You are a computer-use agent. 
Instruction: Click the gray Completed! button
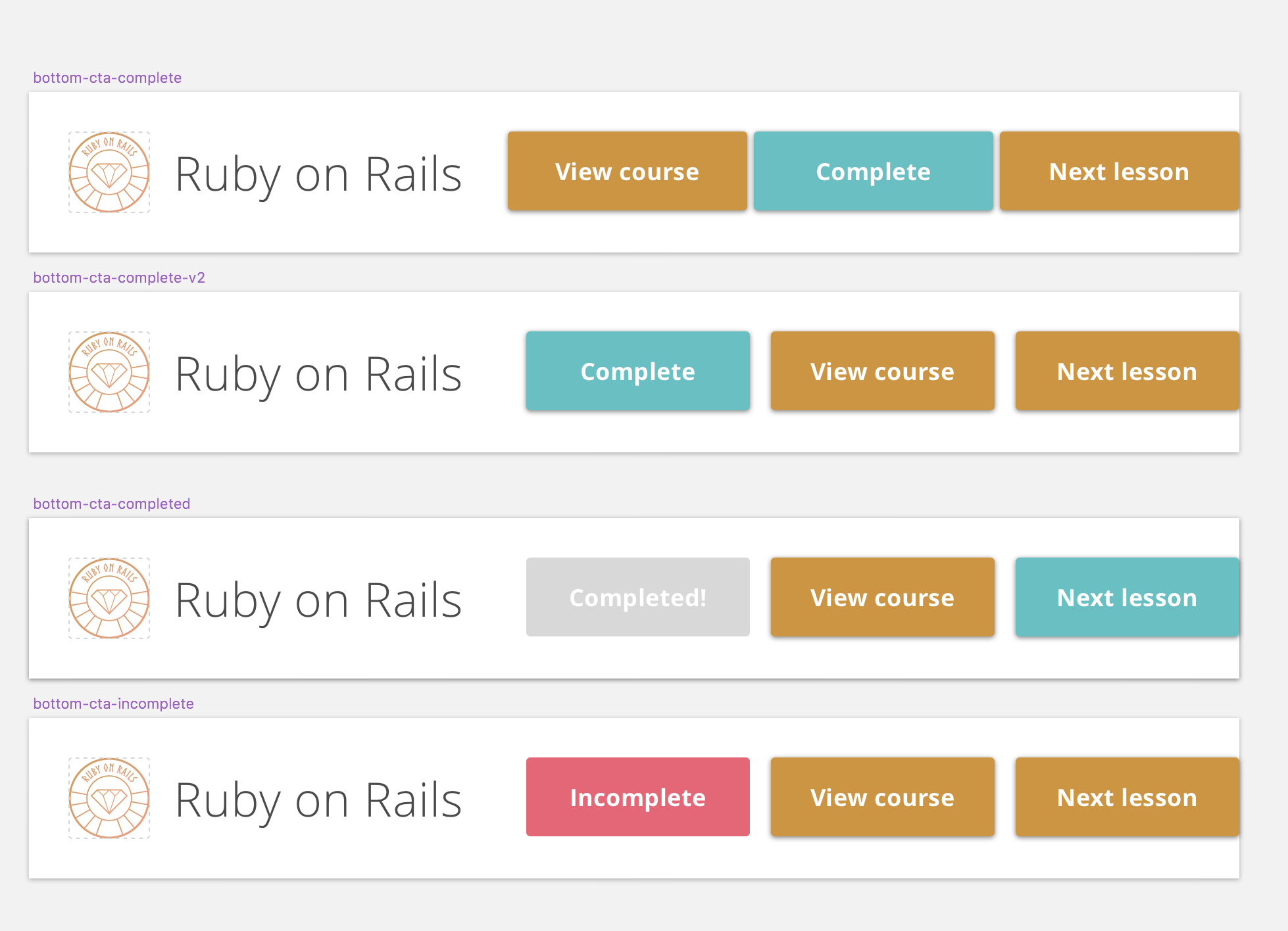[x=637, y=597]
